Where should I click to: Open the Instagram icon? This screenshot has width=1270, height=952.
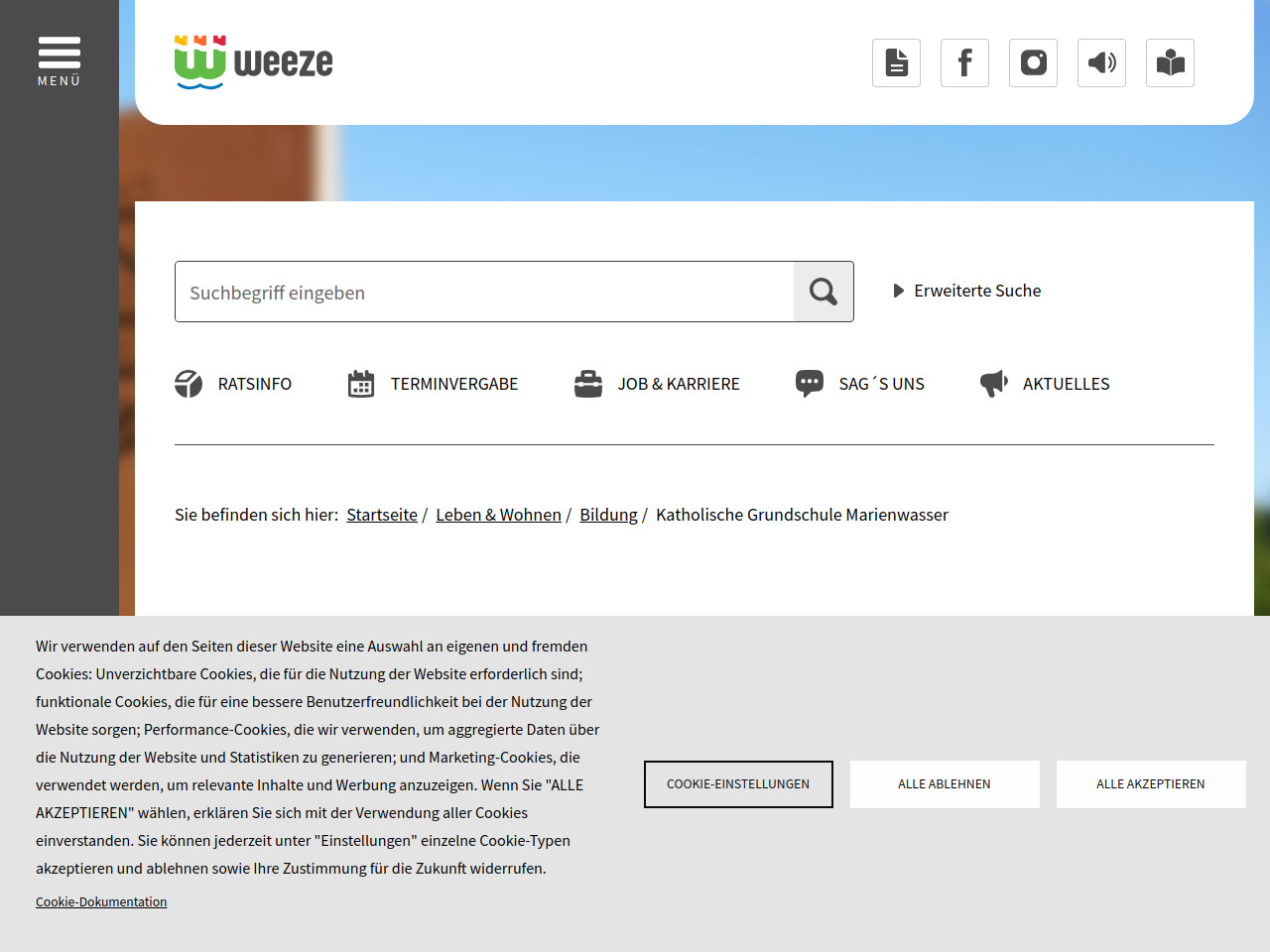1033,63
